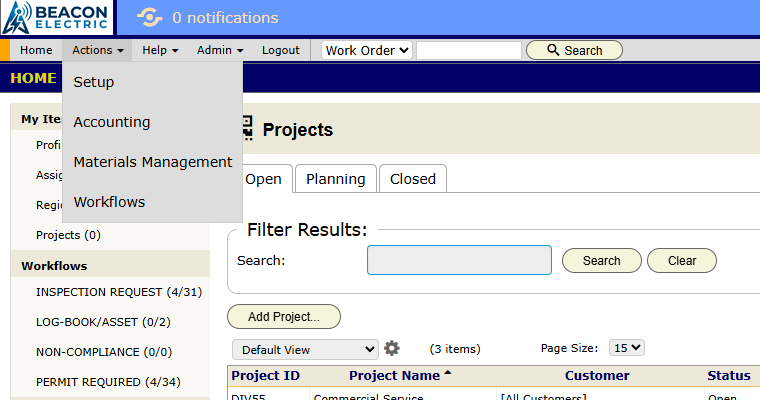Click the Add Project button
The width and height of the screenshot is (760, 400).
(284, 317)
